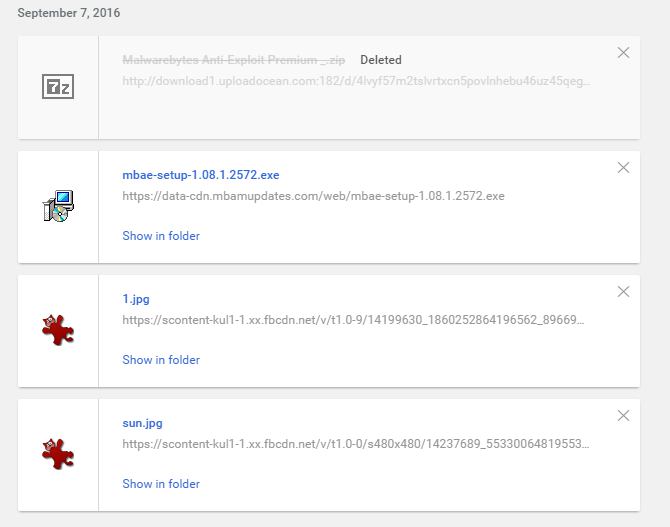The image size is (670, 527).
Task: Click the data-cdn.mbamupdates.com source URL
Action: (x=313, y=196)
